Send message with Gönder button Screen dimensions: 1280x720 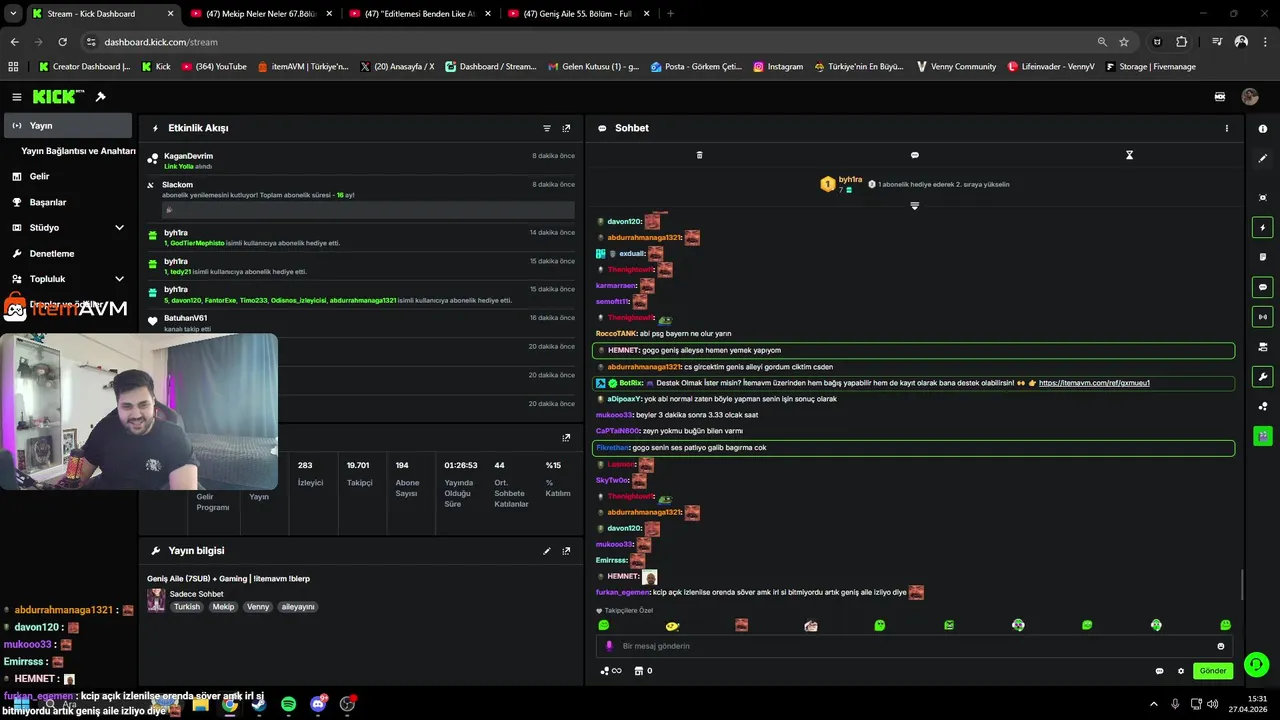pyautogui.click(x=1213, y=671)
